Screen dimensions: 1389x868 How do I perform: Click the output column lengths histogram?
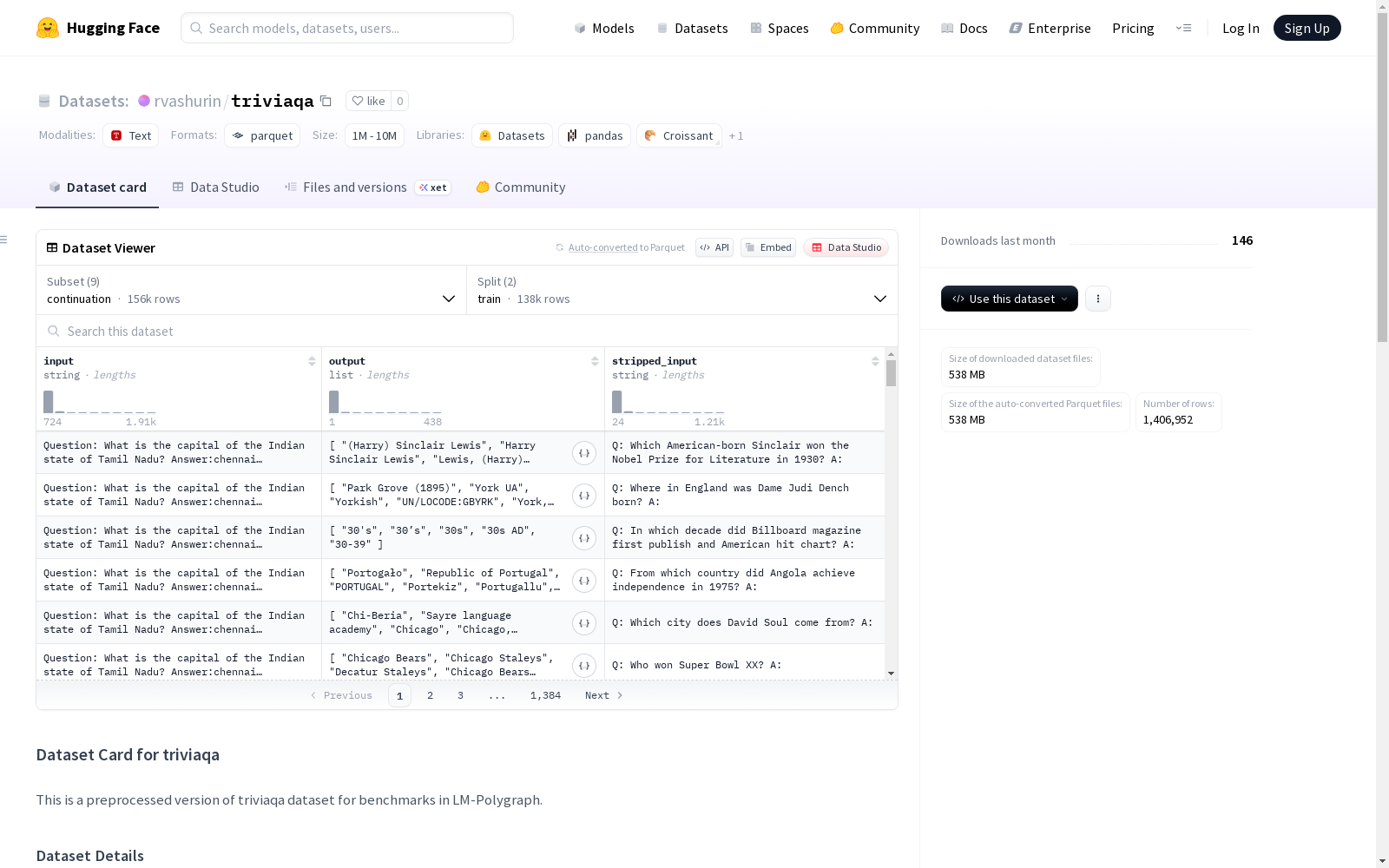[x=385, y=402]
